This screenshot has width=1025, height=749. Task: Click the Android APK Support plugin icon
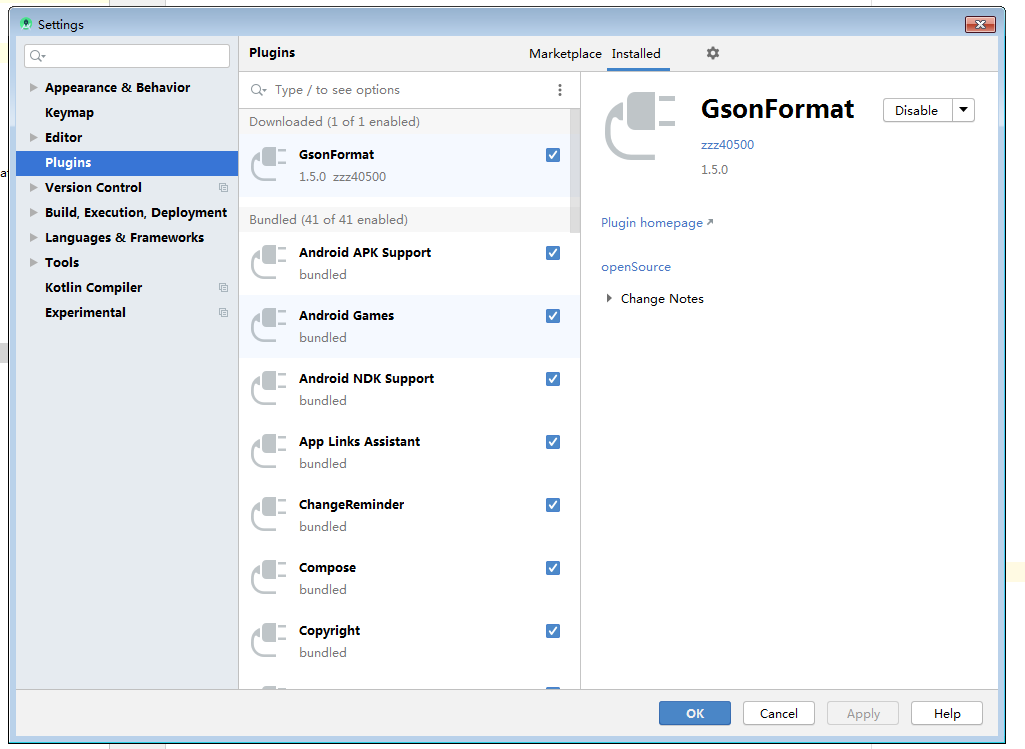[x=269, y=263]
